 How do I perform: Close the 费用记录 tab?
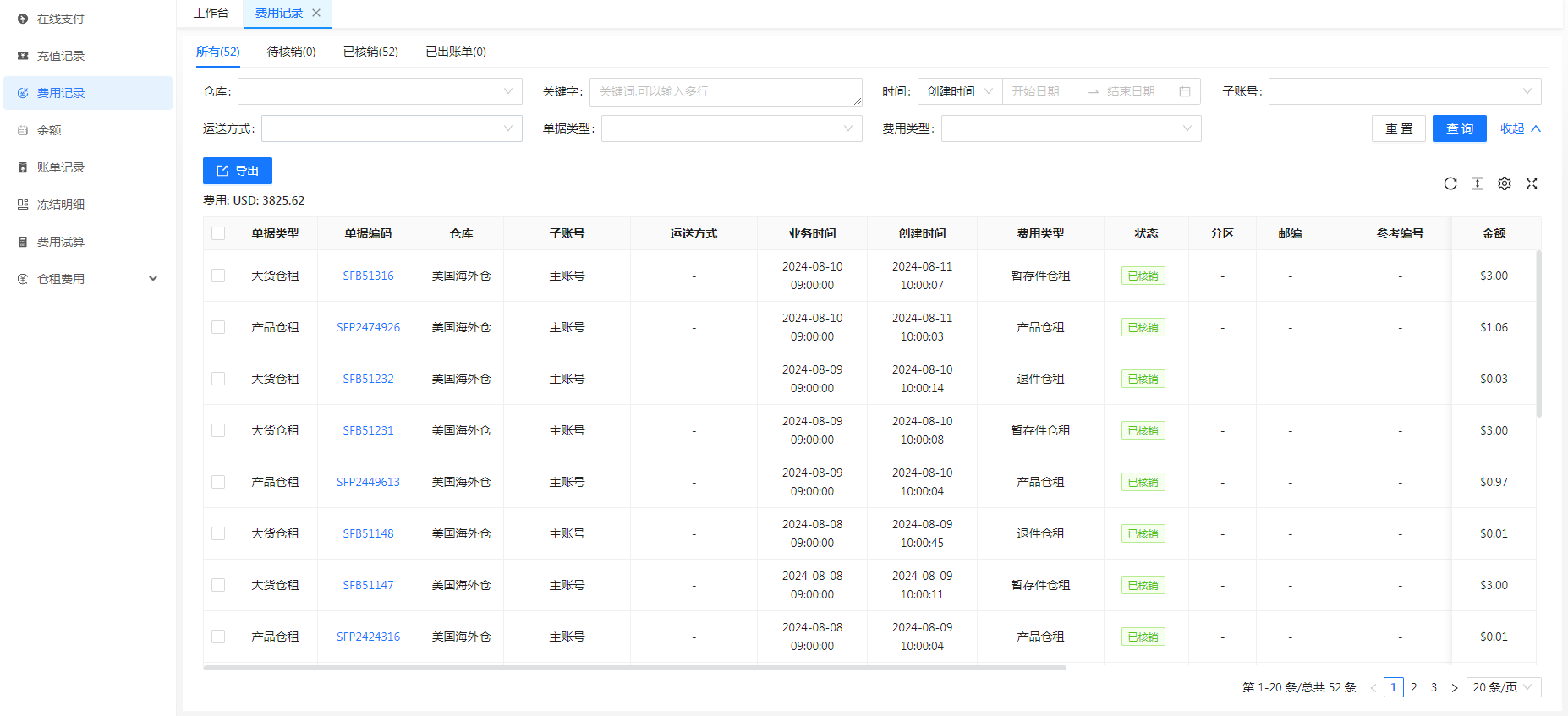tap(316, 13)
